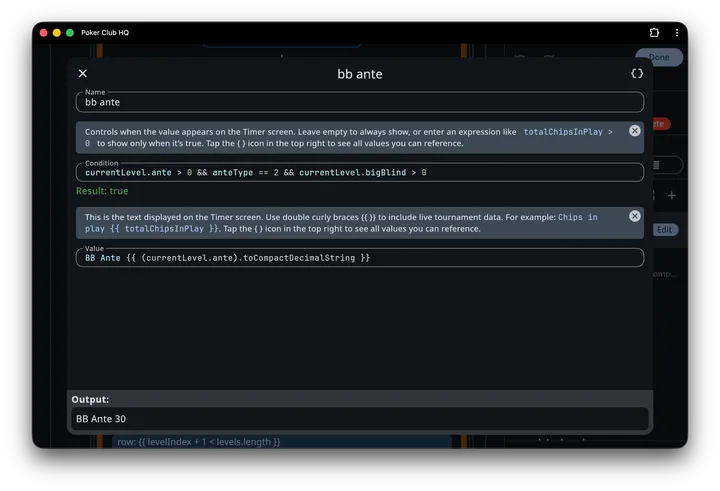Open the curly braces values reference icon
The height and width of the screenshot is (491, 720).
636,73
